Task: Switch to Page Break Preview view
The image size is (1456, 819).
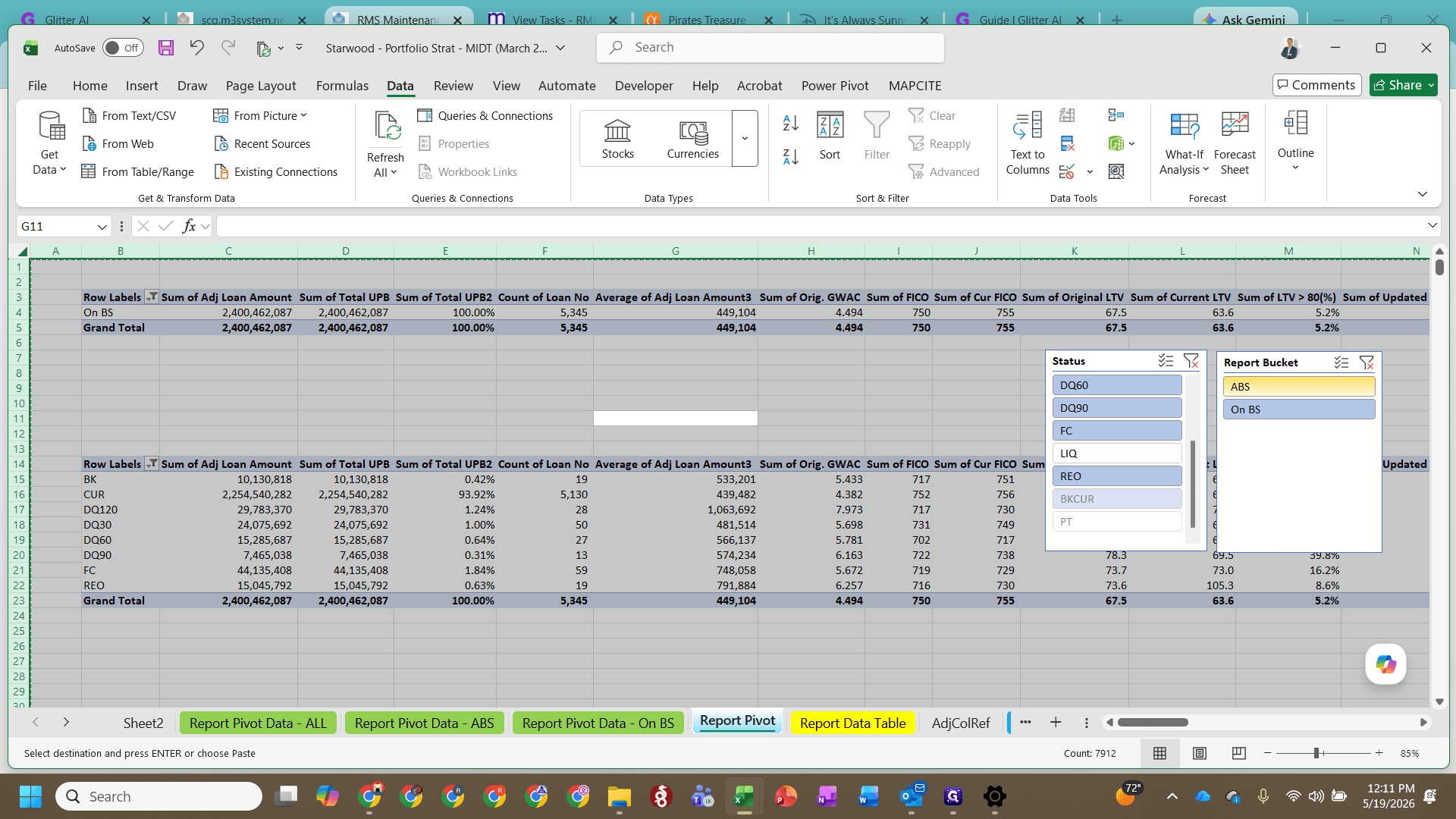Action: pos(1239,753)
